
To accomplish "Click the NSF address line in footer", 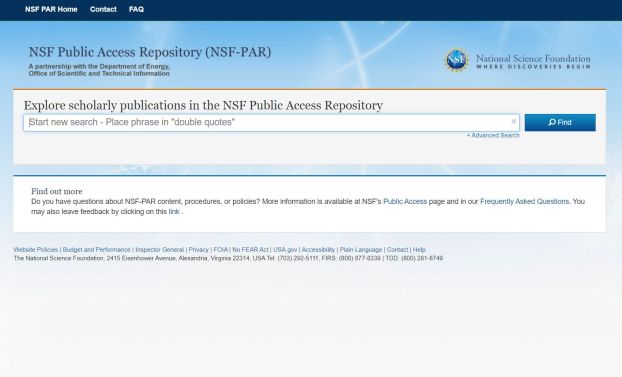I will 228,258.
